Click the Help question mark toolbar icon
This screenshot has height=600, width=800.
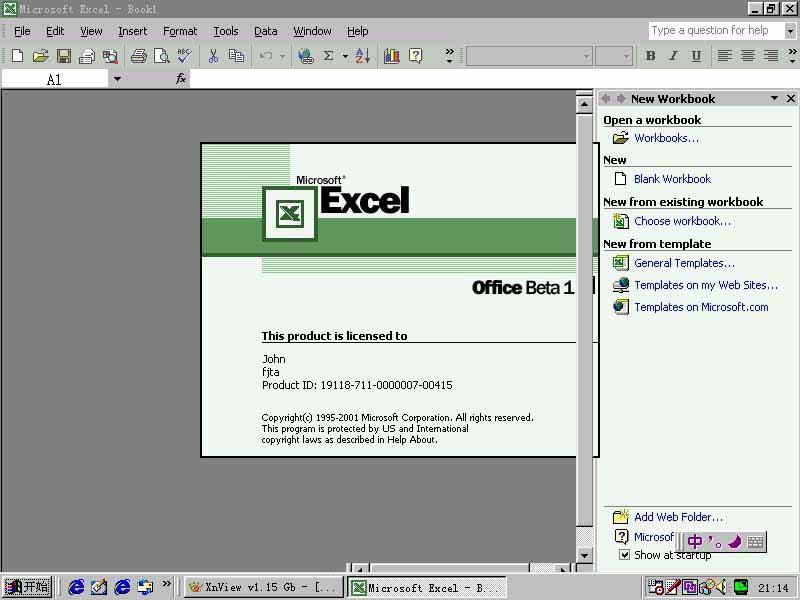(x=416, y=56)
